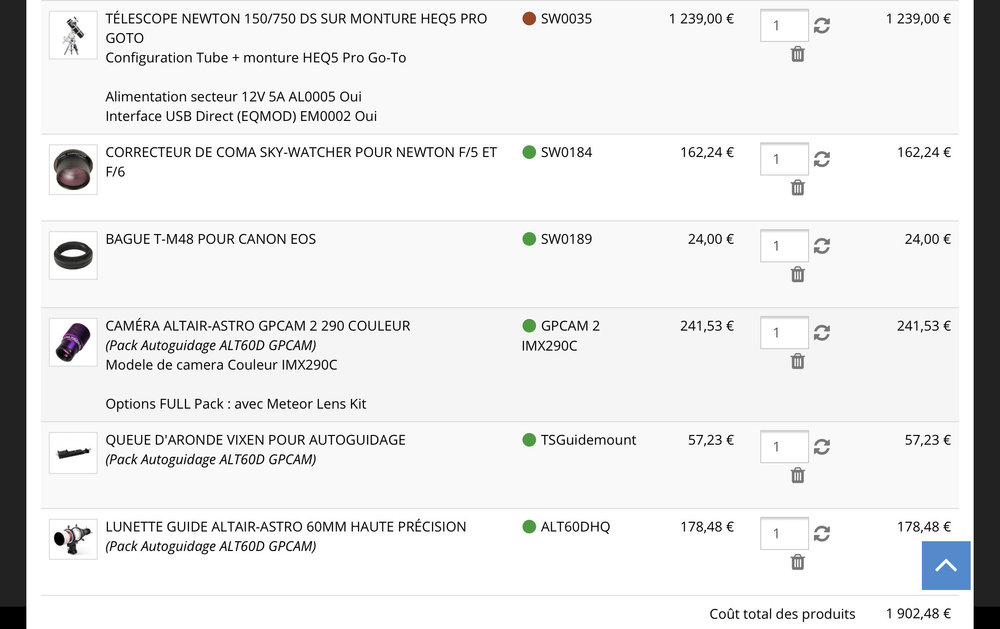
Task: Edit quantity field for Altair GPCAM camera
Action: pos(784,333)
